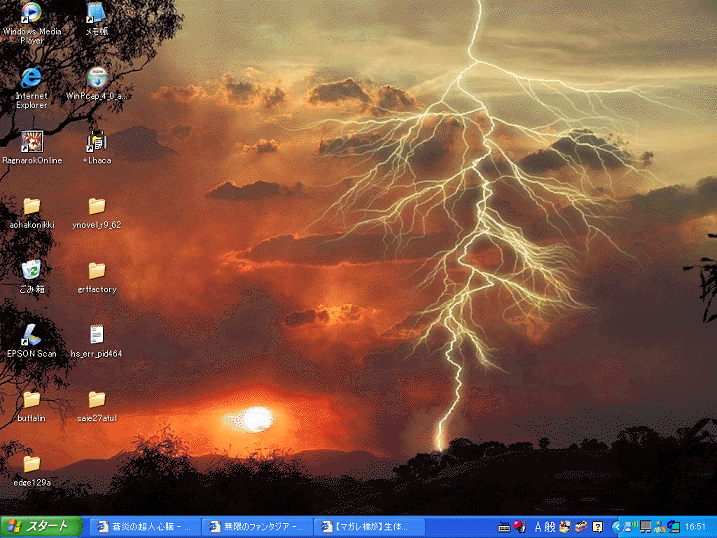Select the WinPcap_4_0_a installer icon
The image size is (717, 538).
pos(96,83)
